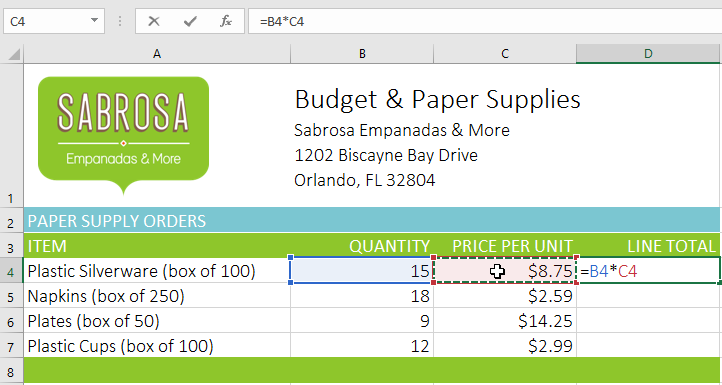Select row 1 header
722x385 pixels.
[12, 135]
